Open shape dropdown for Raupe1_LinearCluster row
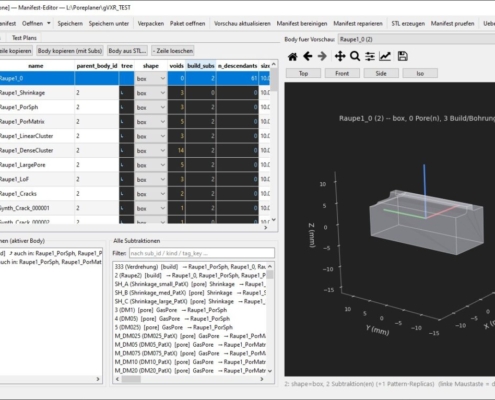 click(151, 136)
